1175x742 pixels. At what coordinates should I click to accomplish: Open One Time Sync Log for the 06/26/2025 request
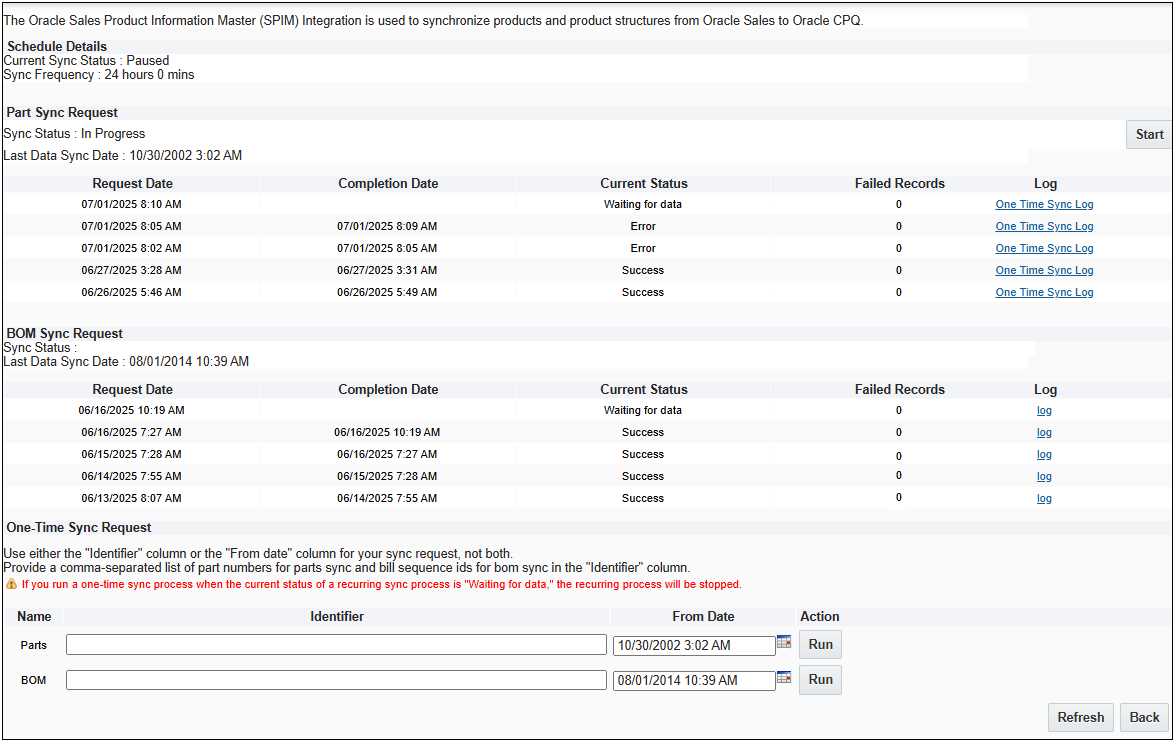pyautogui.click(x=1044, y=292)
